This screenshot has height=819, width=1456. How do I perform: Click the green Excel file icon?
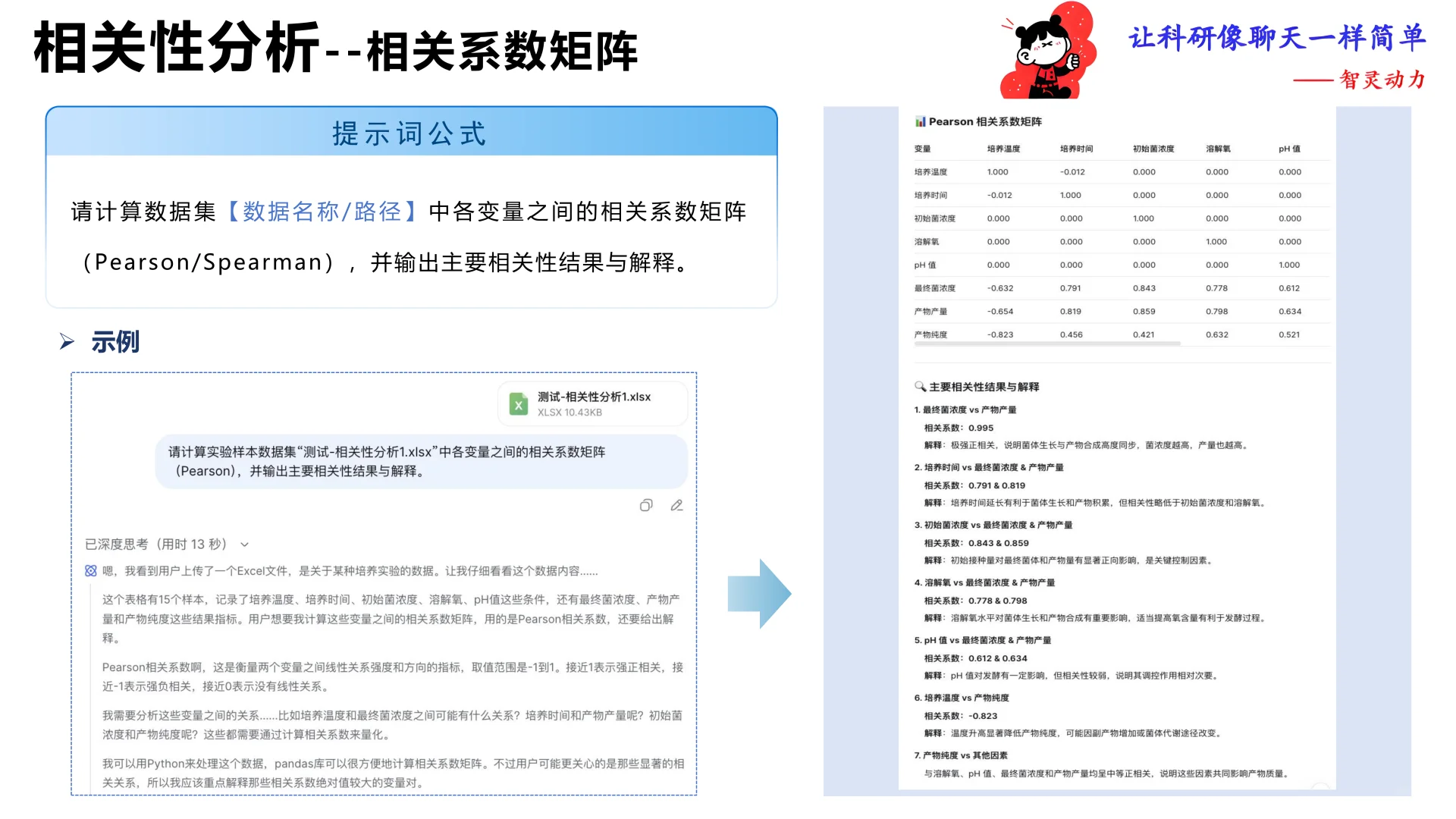click(519, 404)
